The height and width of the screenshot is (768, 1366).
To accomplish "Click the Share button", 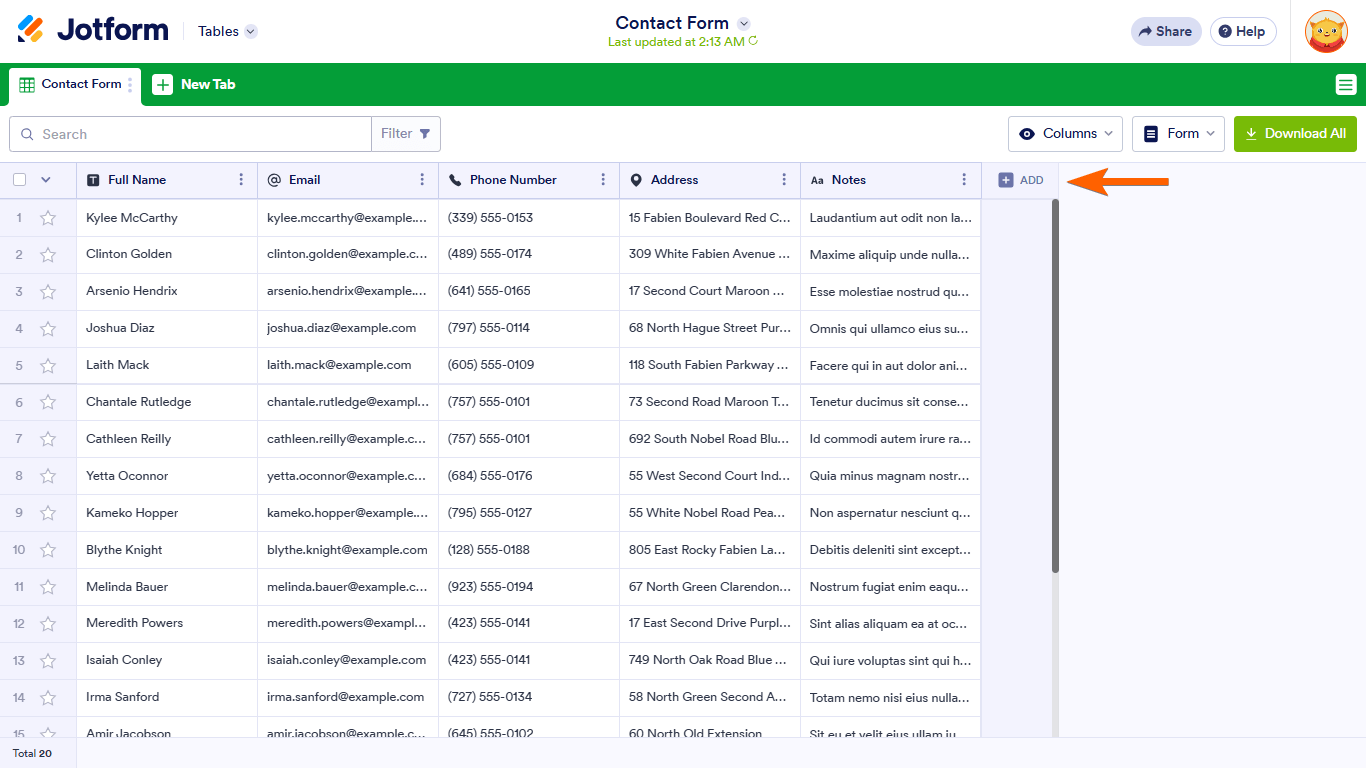I will pyautogui.click(x=1165, y=32).
